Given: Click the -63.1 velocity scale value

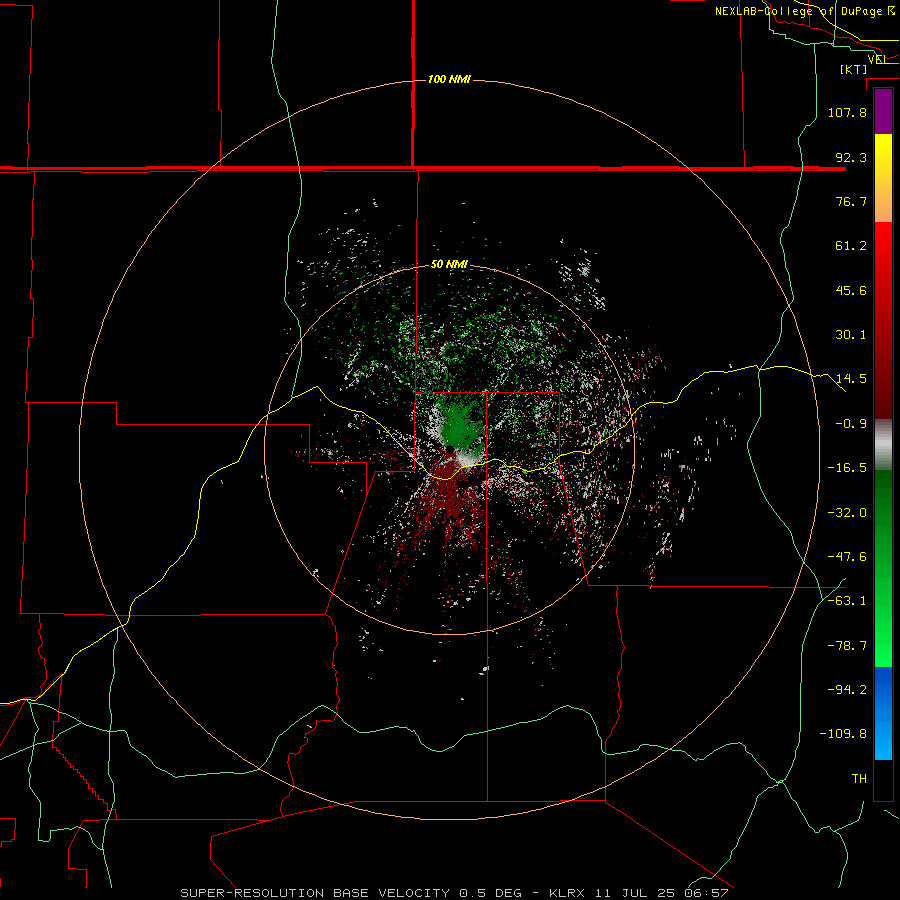Looking at the screenshot, I should (x=847, y=601).
